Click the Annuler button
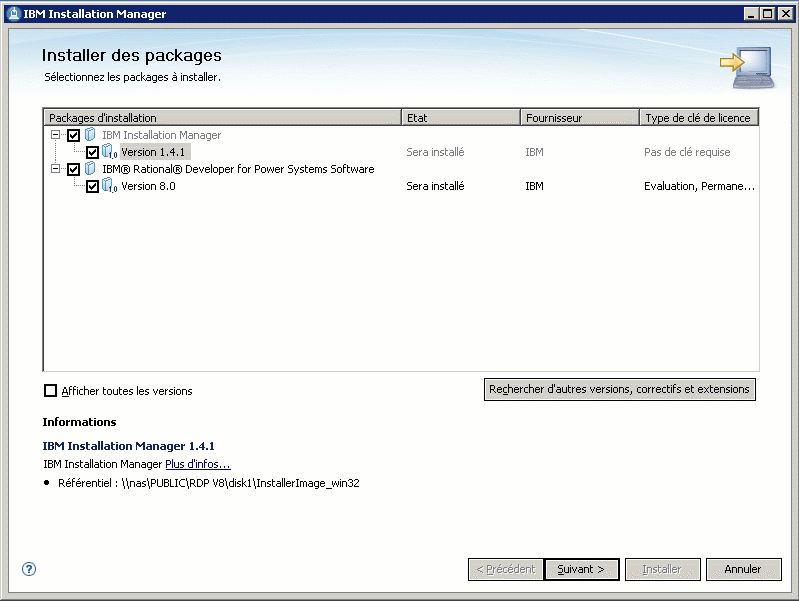 pyautogui.click(x=743, y=569)
